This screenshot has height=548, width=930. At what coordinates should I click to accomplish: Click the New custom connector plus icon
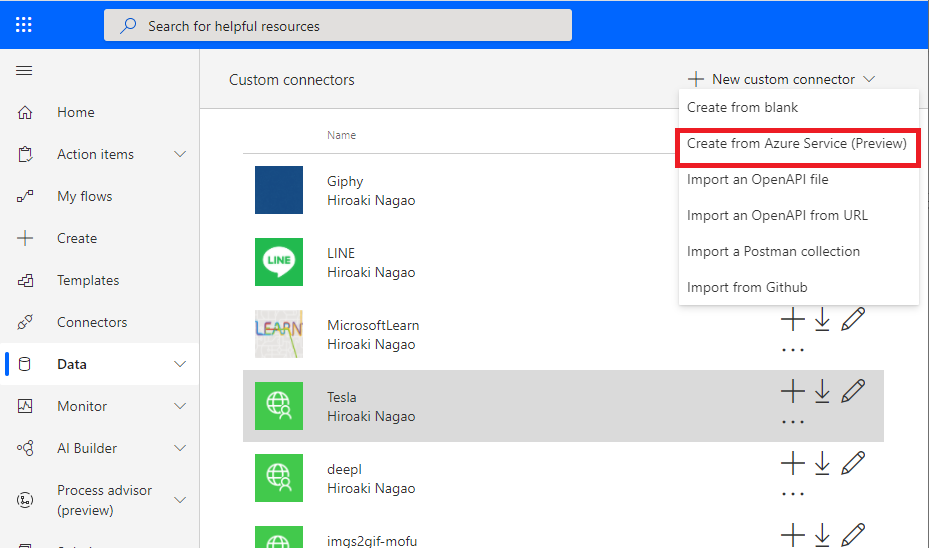click(x=696, y=79)
